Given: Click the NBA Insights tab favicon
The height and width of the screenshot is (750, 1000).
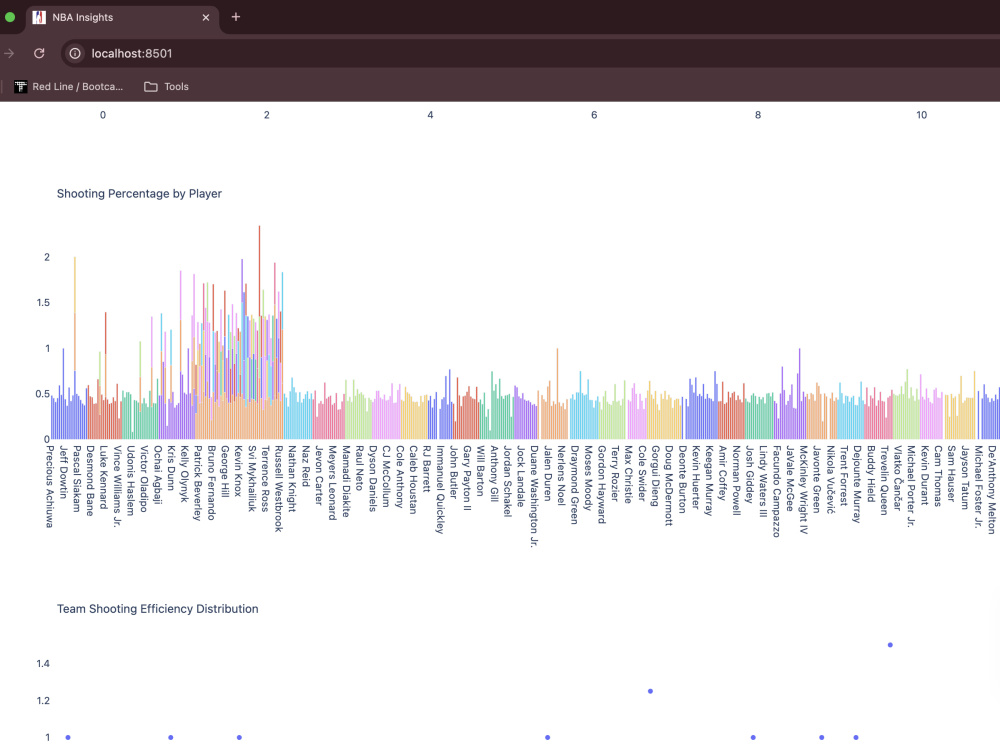Looking at the screenshot, I should click(x=39, y=17).
